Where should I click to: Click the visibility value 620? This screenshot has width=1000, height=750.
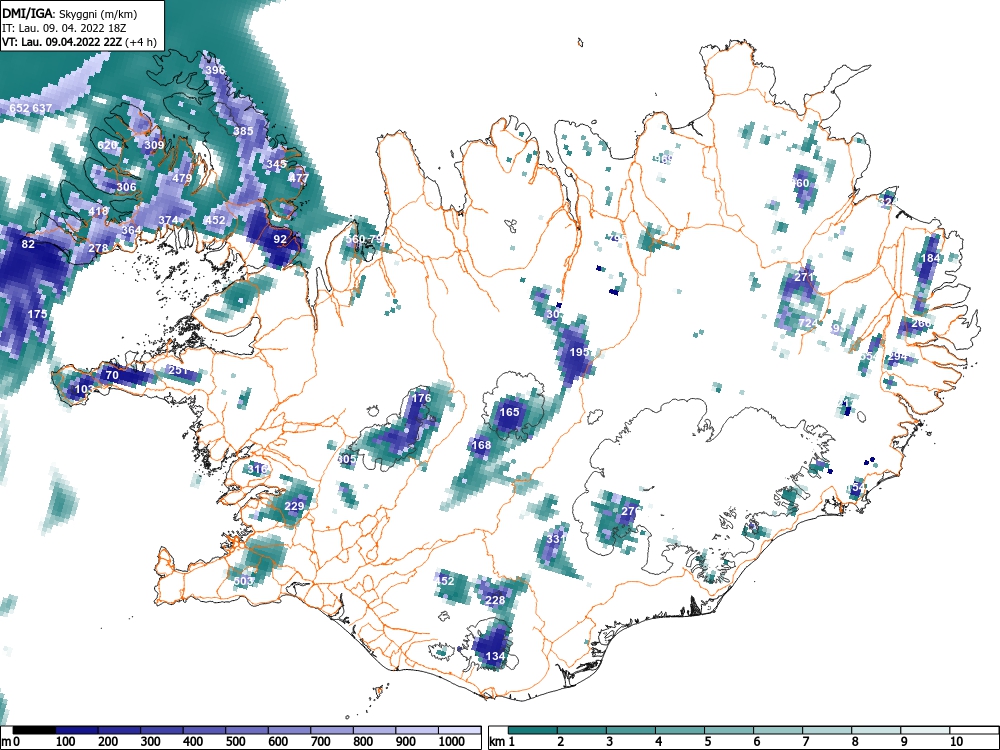click(107, 145)
